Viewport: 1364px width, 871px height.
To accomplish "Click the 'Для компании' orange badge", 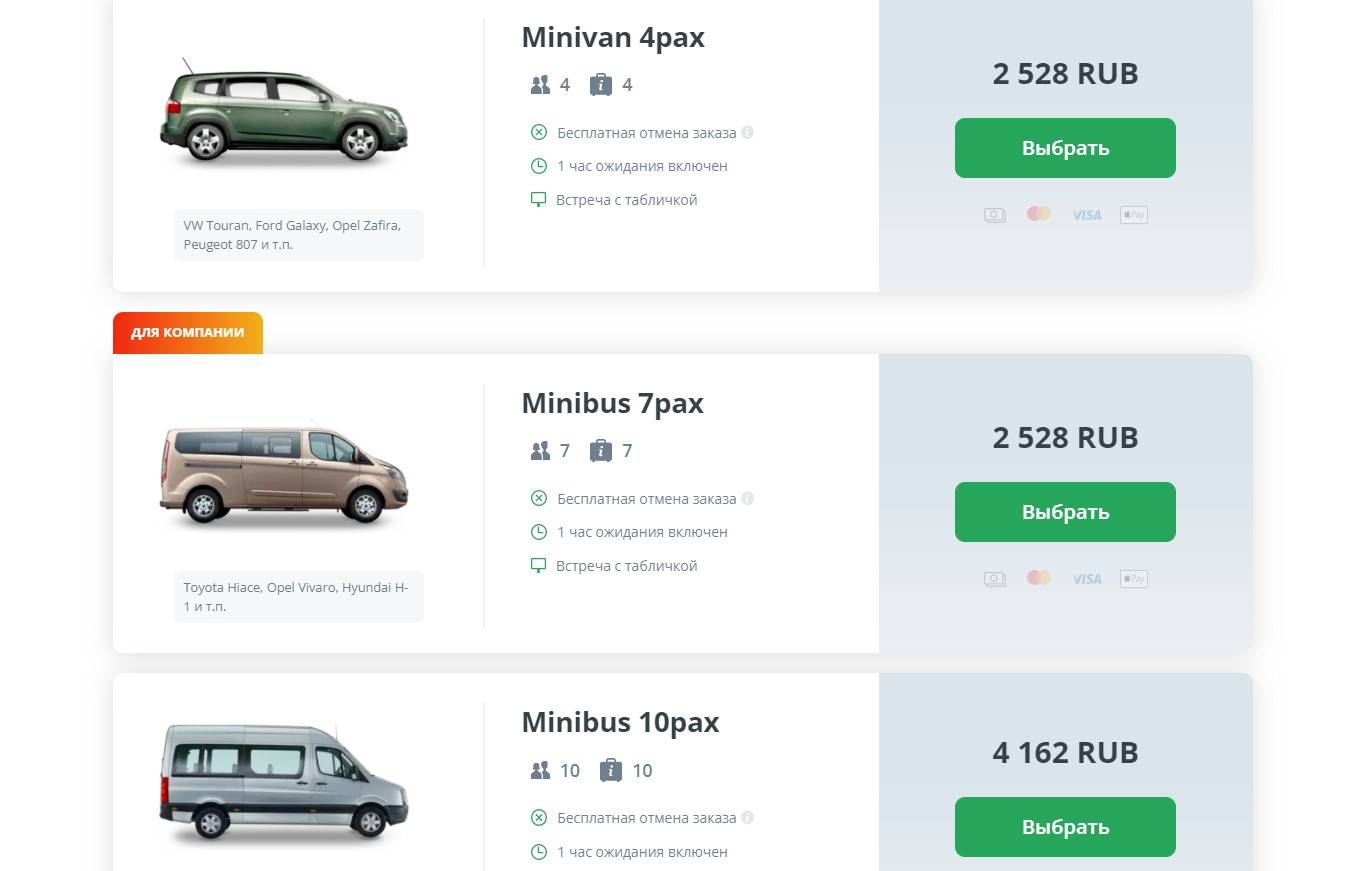I will click(x=188, y=333).
